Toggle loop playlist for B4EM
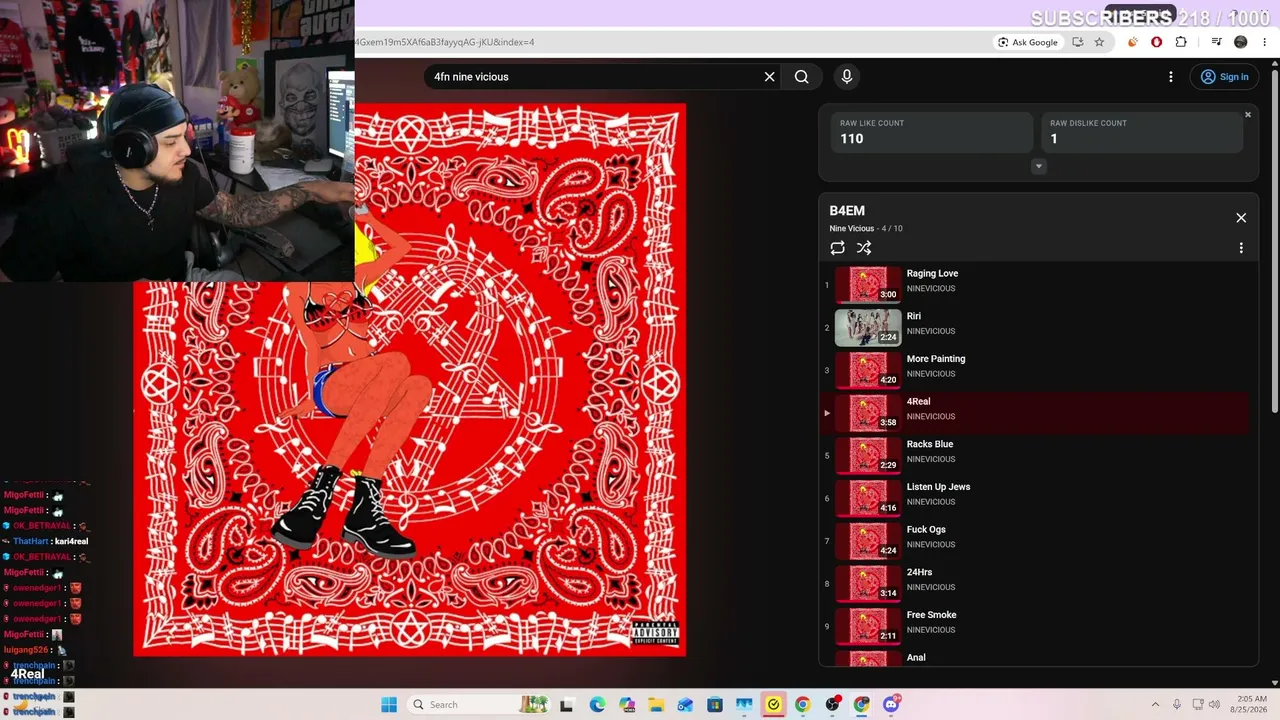This screenshot has width=1280, height=720. [x=837, y=248]
